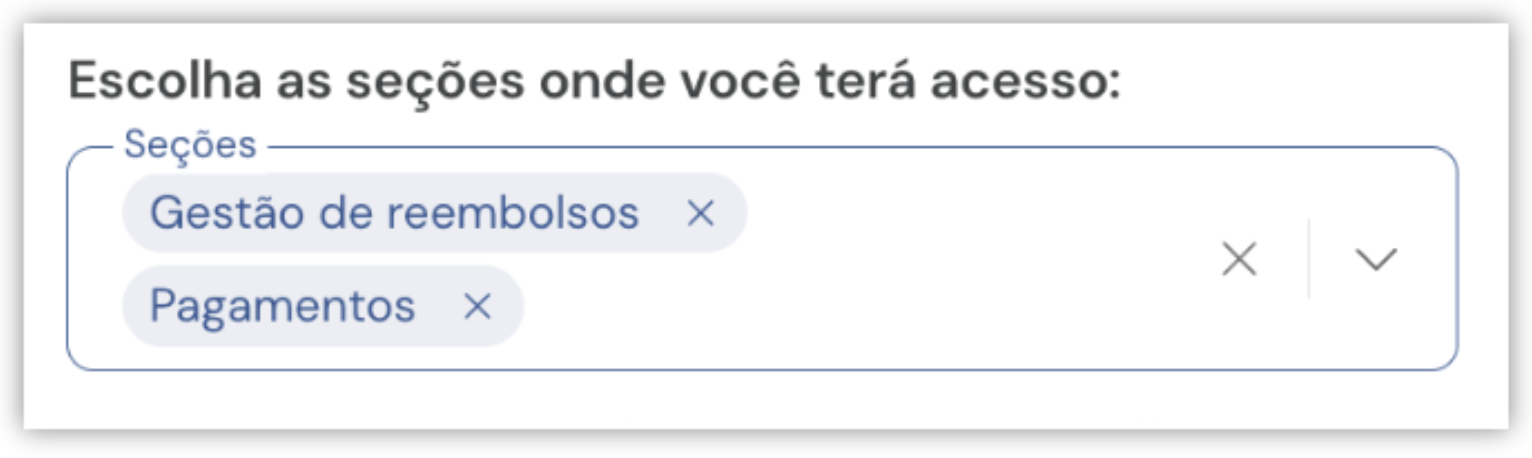1532x458 pixels.
Task: Show available section options via chevron
Action: click(x=1376, y=259)
